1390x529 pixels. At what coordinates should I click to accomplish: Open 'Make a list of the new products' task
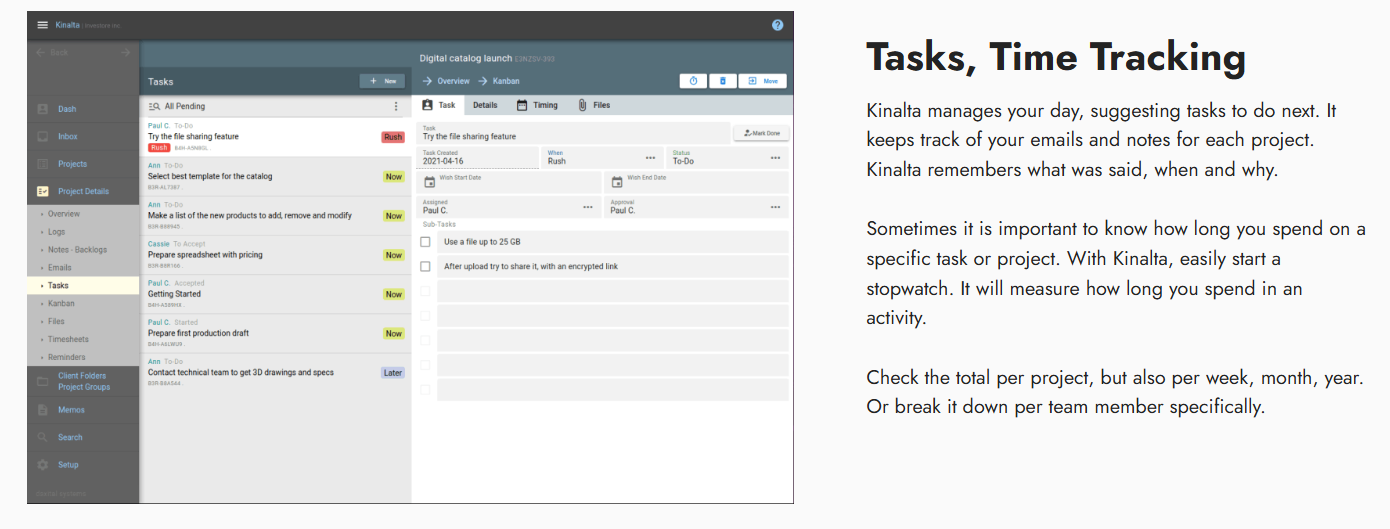pos(275,216)
